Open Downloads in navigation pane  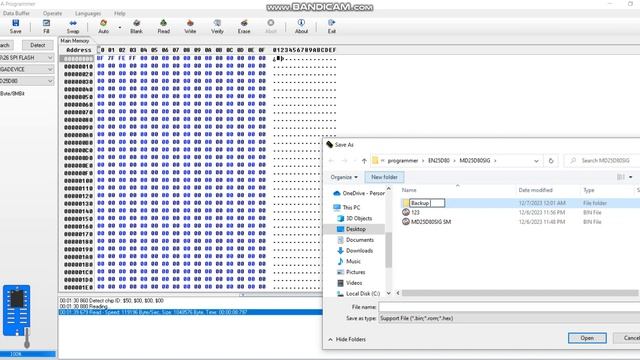coord(355,251)
